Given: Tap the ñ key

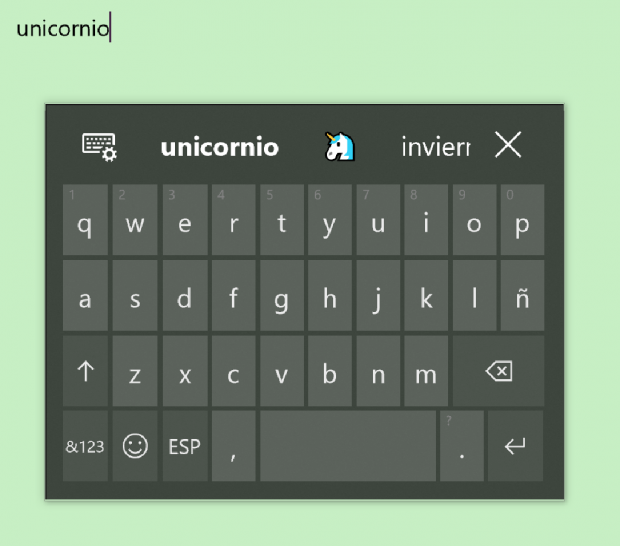Looking at the screenshot, I should pyautogui.click(x=522, y=295).
